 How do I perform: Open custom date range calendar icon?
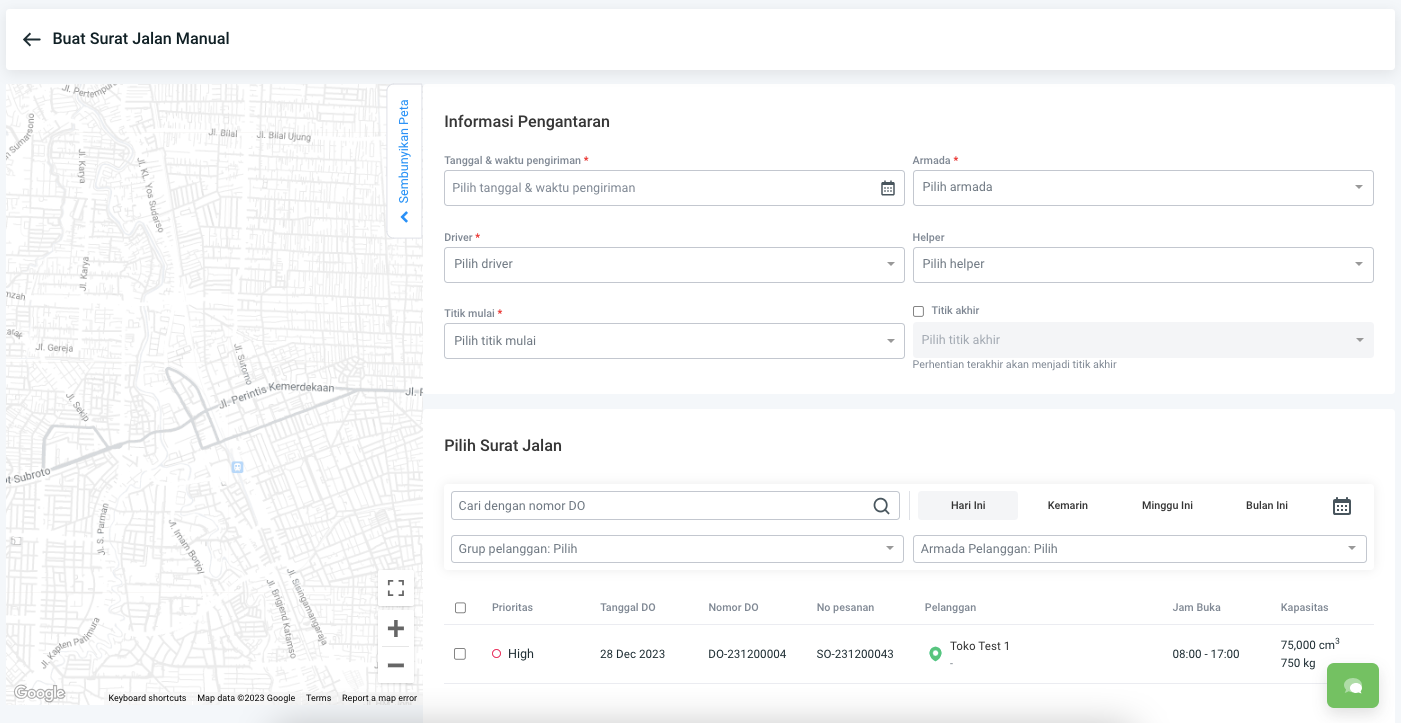[1342, 506]
